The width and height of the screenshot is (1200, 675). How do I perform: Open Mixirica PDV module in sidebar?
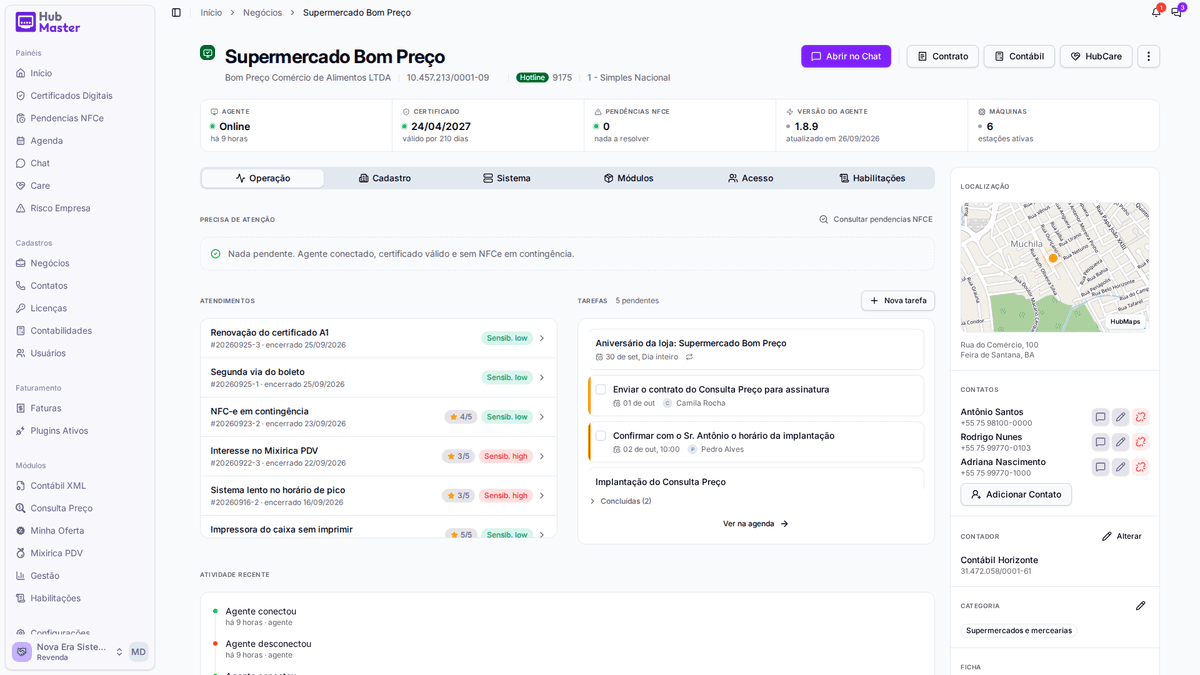[x=82, y=553]
